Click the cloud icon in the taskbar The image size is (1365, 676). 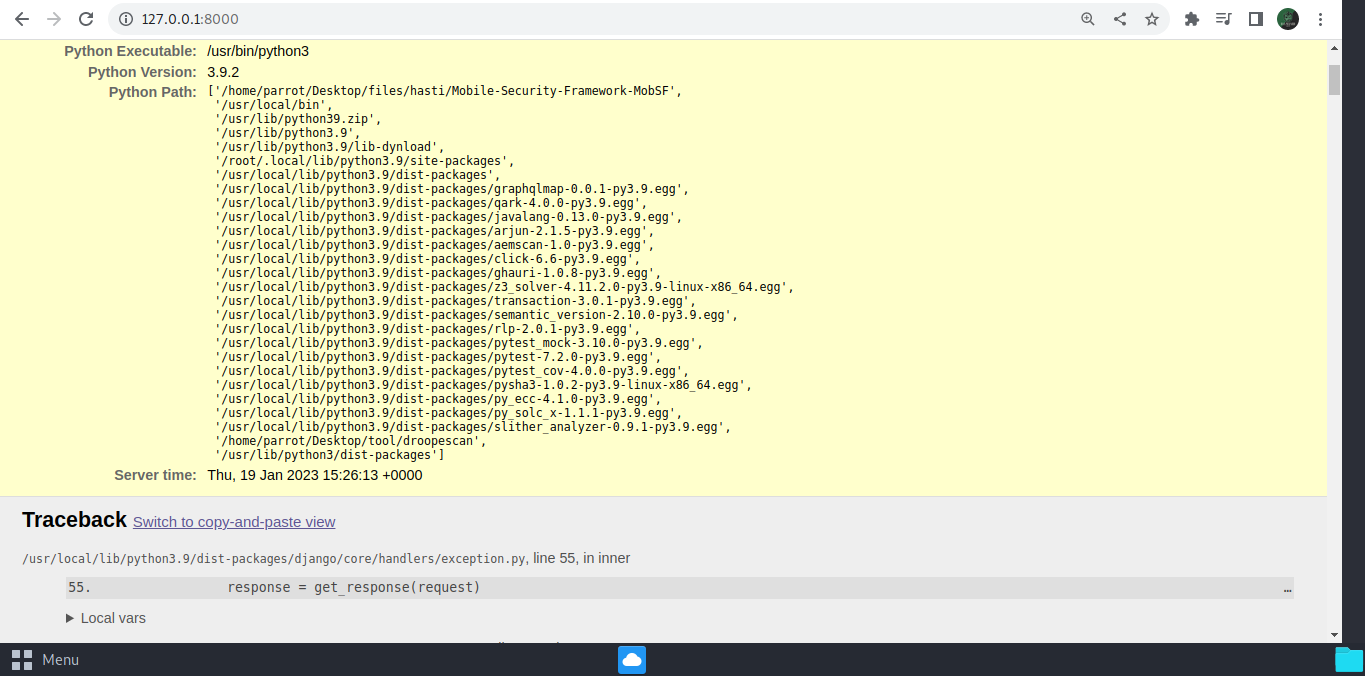click(x=631, y=659)
